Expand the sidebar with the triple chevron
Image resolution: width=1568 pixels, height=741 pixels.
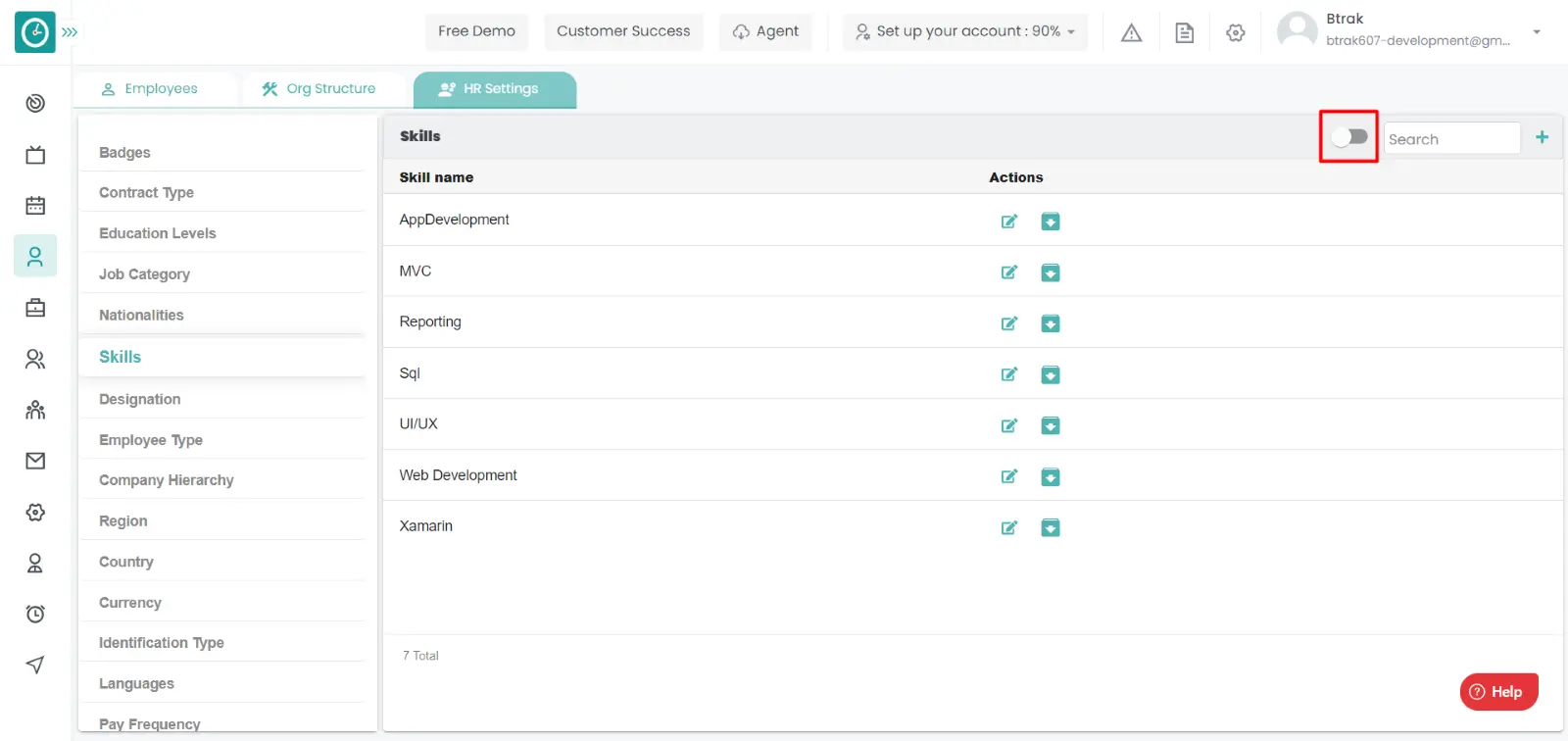(70, 32)
